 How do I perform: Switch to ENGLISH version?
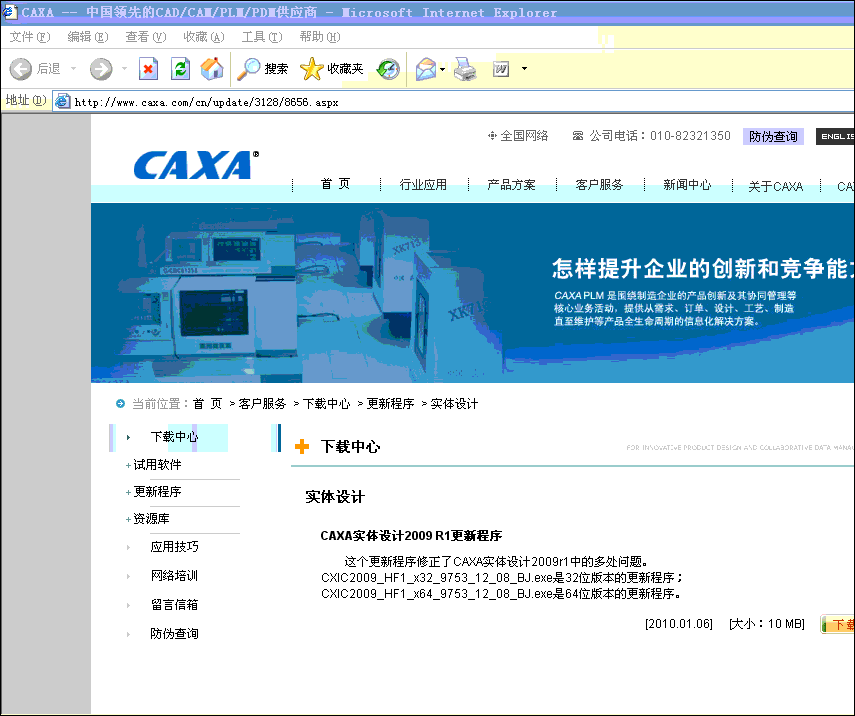tap(835, 136)
